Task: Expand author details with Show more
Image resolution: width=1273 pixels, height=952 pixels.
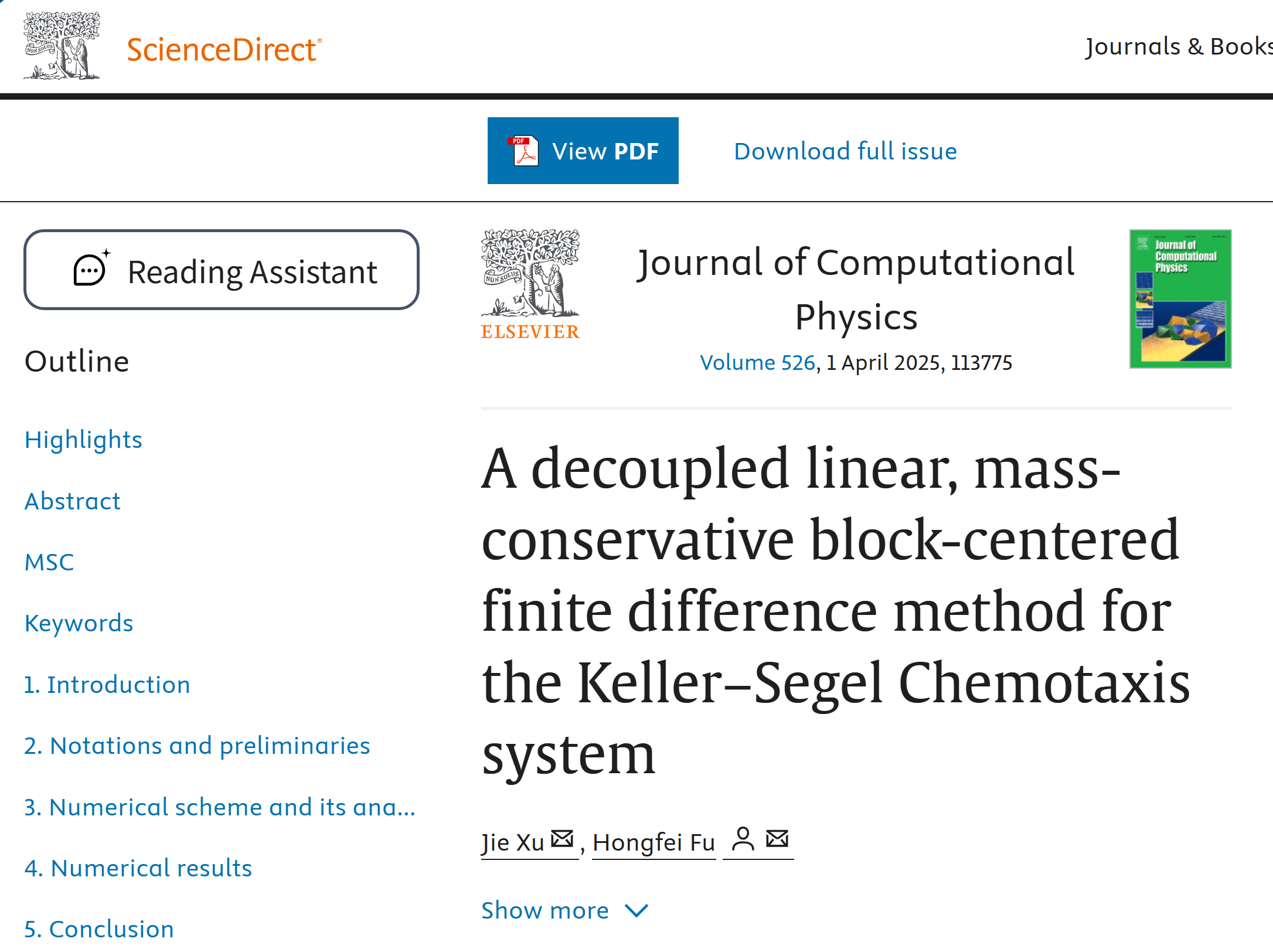Action: (545, 910)
